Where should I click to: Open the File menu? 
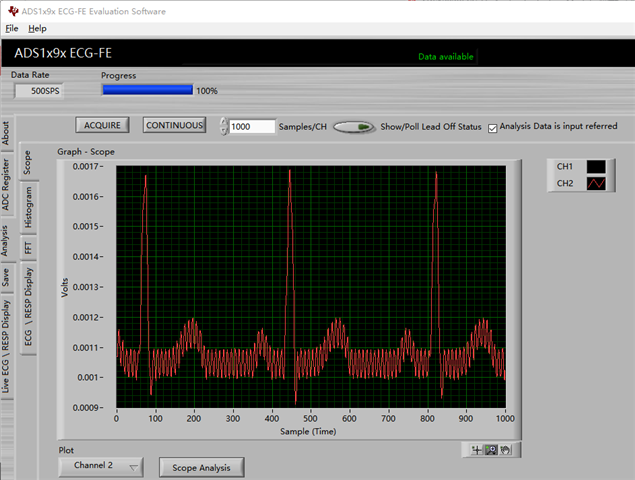pos(12,28)
